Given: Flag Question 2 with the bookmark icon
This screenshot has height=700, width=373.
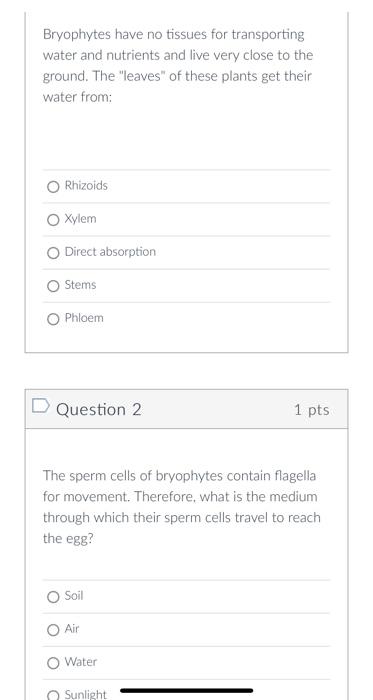Looking at the screenshot, I should tap(41, 405).
